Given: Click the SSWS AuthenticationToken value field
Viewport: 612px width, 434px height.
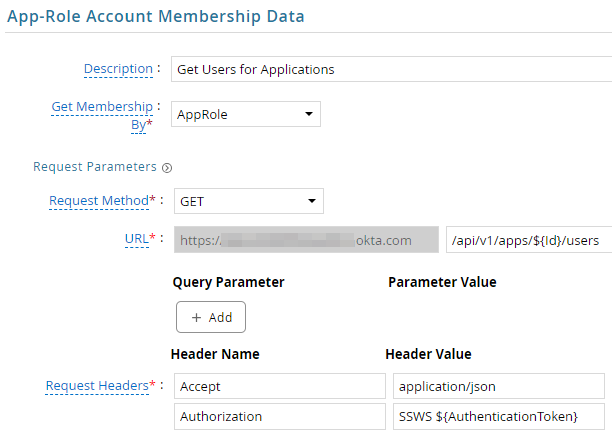Looking at the screenshot, I should tap(499, 416).
